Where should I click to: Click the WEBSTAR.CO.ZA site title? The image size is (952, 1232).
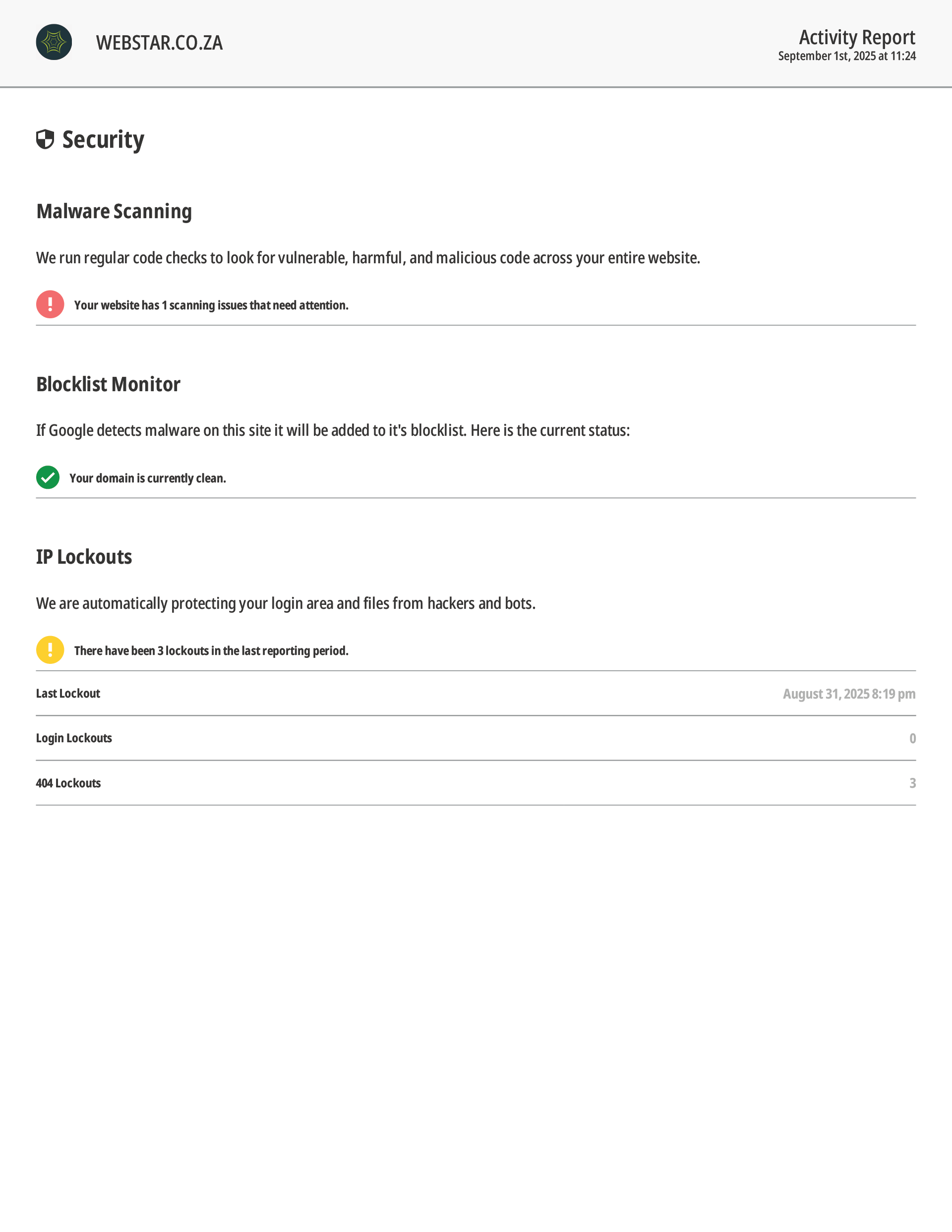pyautogui.click(x=159, y=43)
